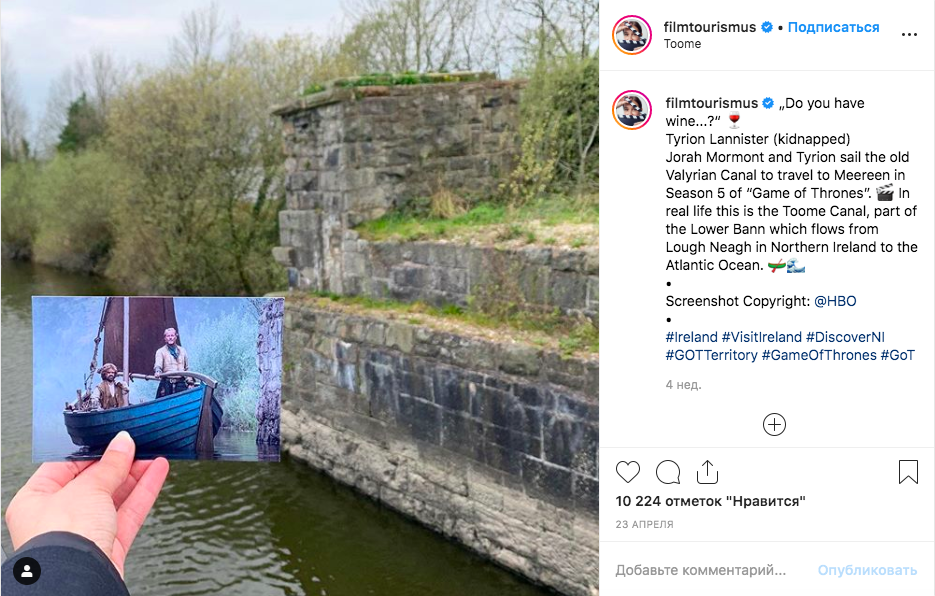Open the #GOTTerritory hashtag

711,355
